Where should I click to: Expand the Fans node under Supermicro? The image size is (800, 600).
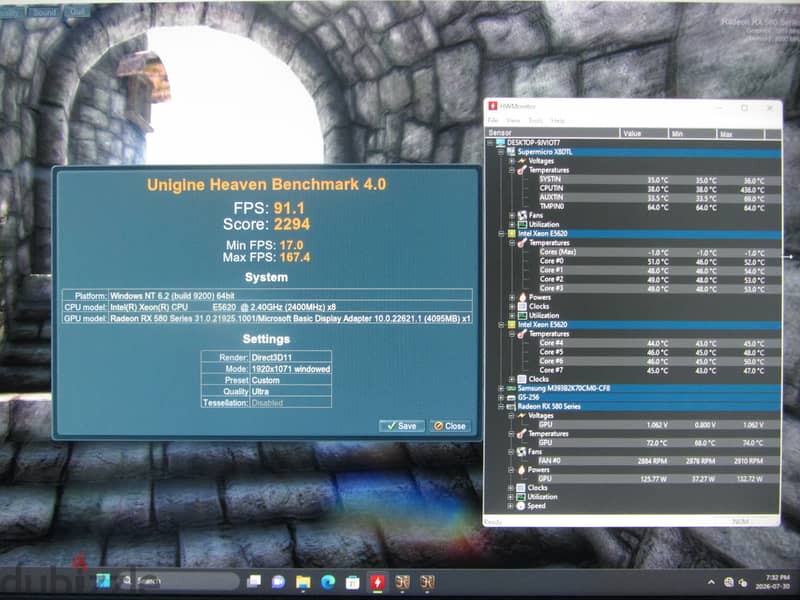pos(512,215)
